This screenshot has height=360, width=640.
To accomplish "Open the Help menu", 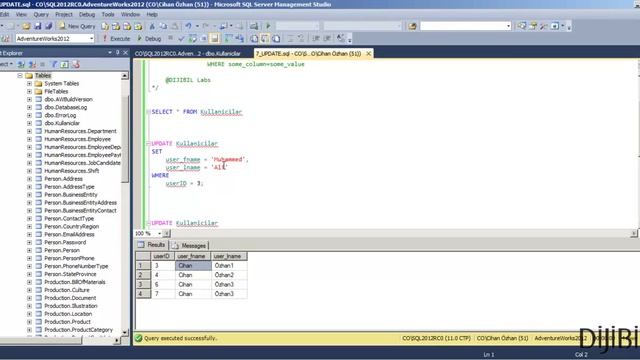I will (152, 14).
